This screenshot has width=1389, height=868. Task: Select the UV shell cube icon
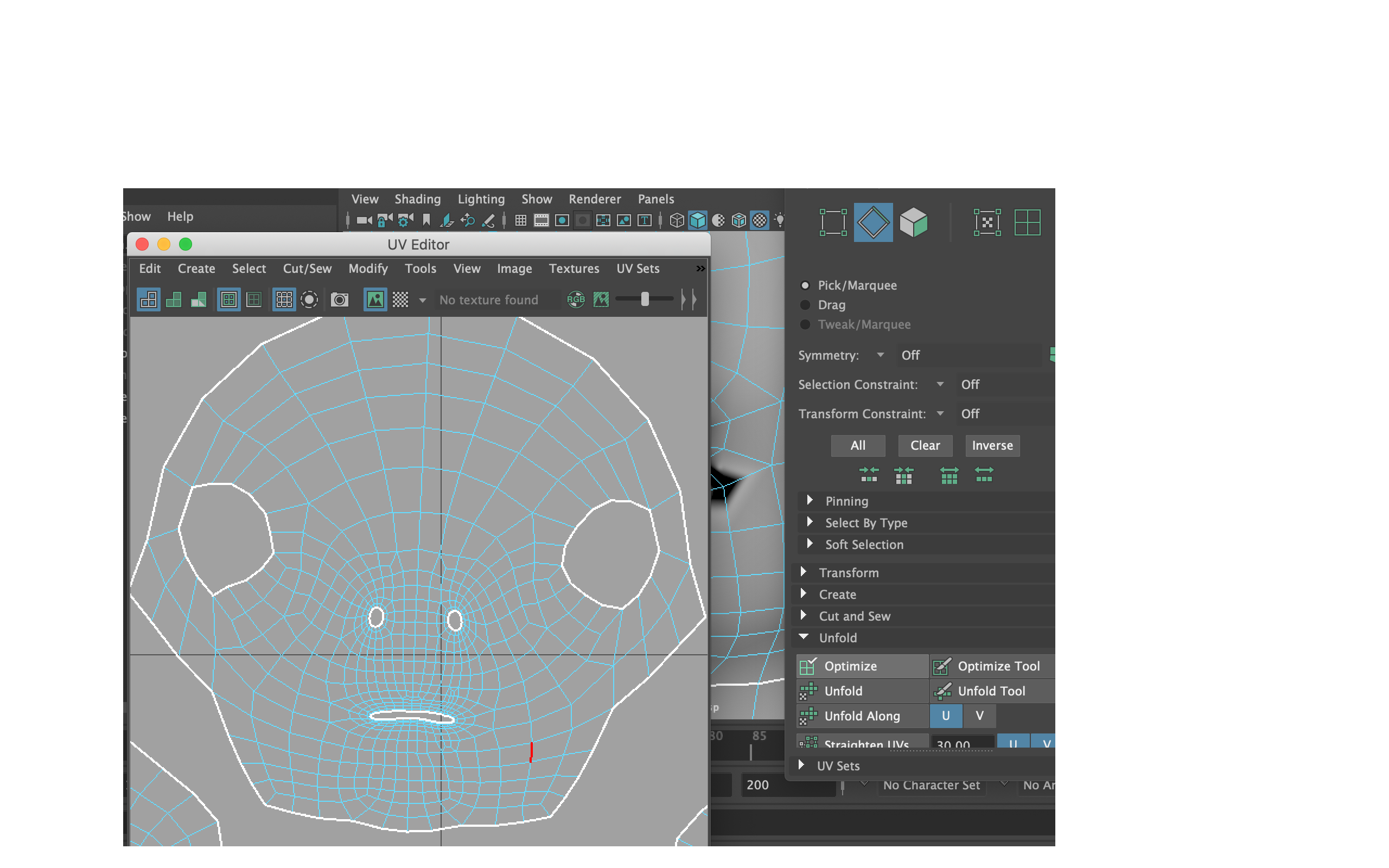(x=913, y=222)
